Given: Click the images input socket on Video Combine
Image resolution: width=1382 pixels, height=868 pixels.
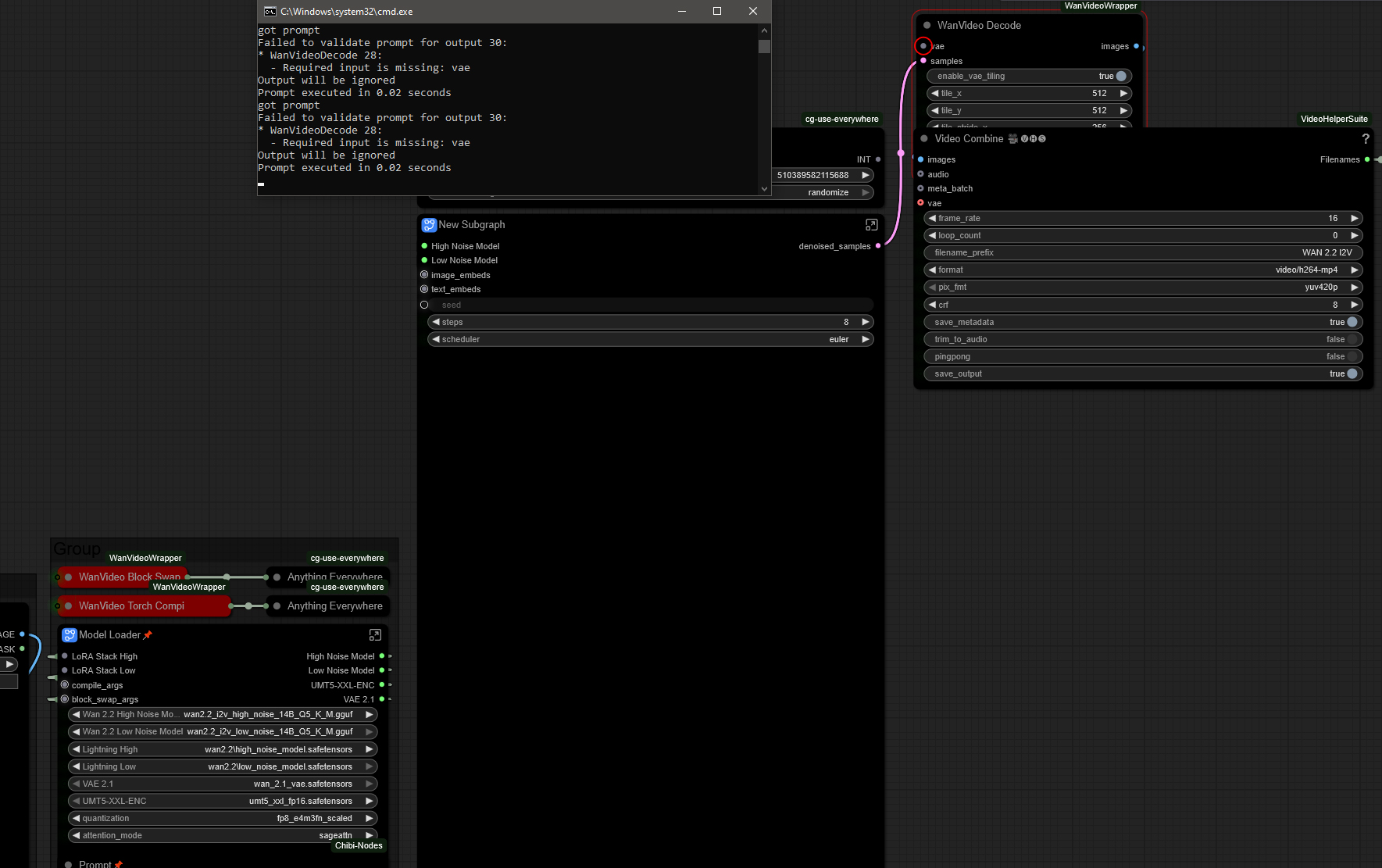Looking at the screenshot, I should pos(920,159).
